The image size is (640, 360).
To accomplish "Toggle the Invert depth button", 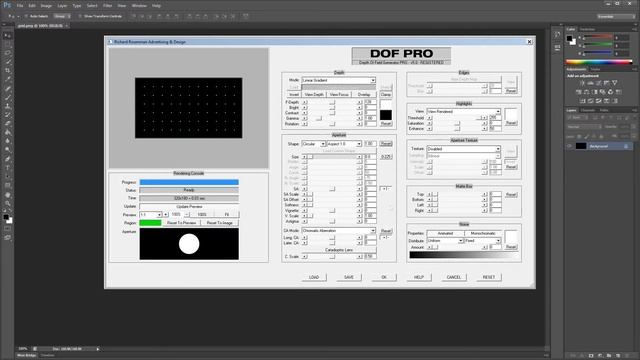I will [294, 94].
